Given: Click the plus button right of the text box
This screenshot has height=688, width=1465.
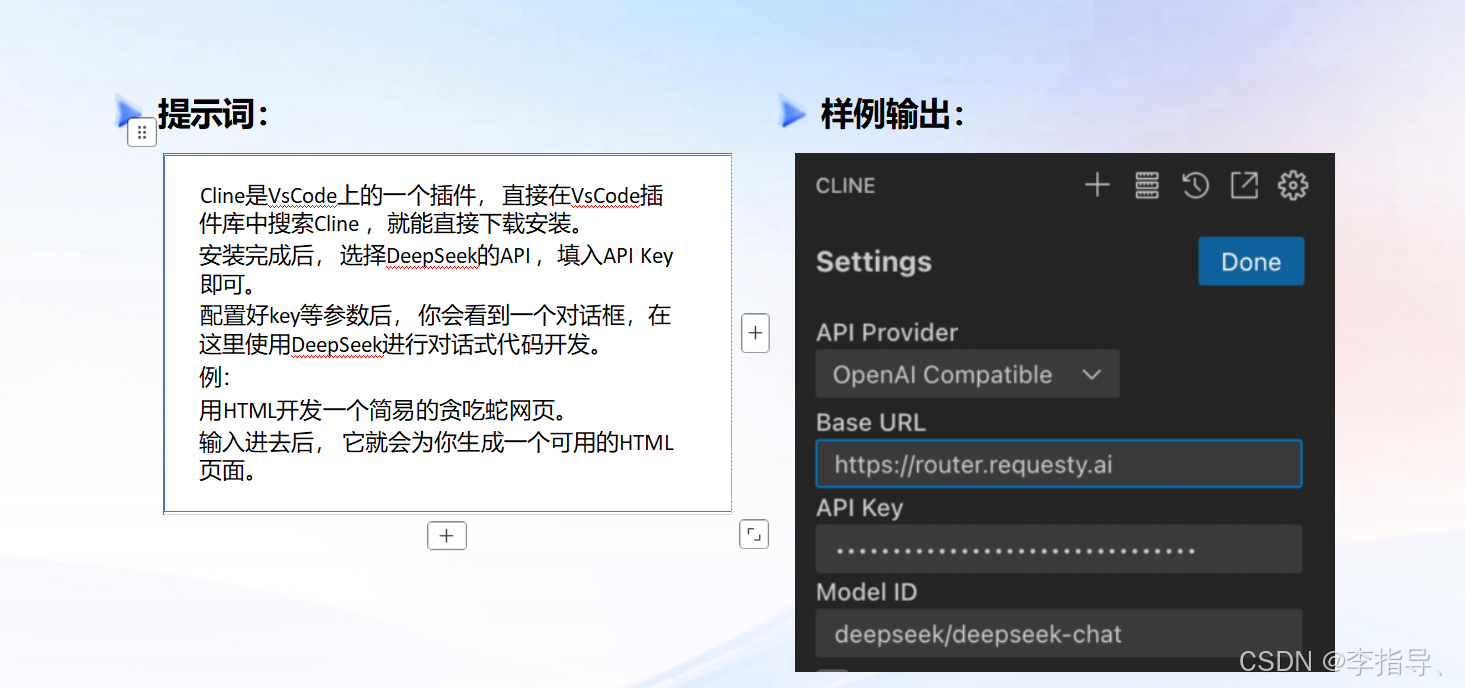Looking at the screenshot, I should coord(755,333).
